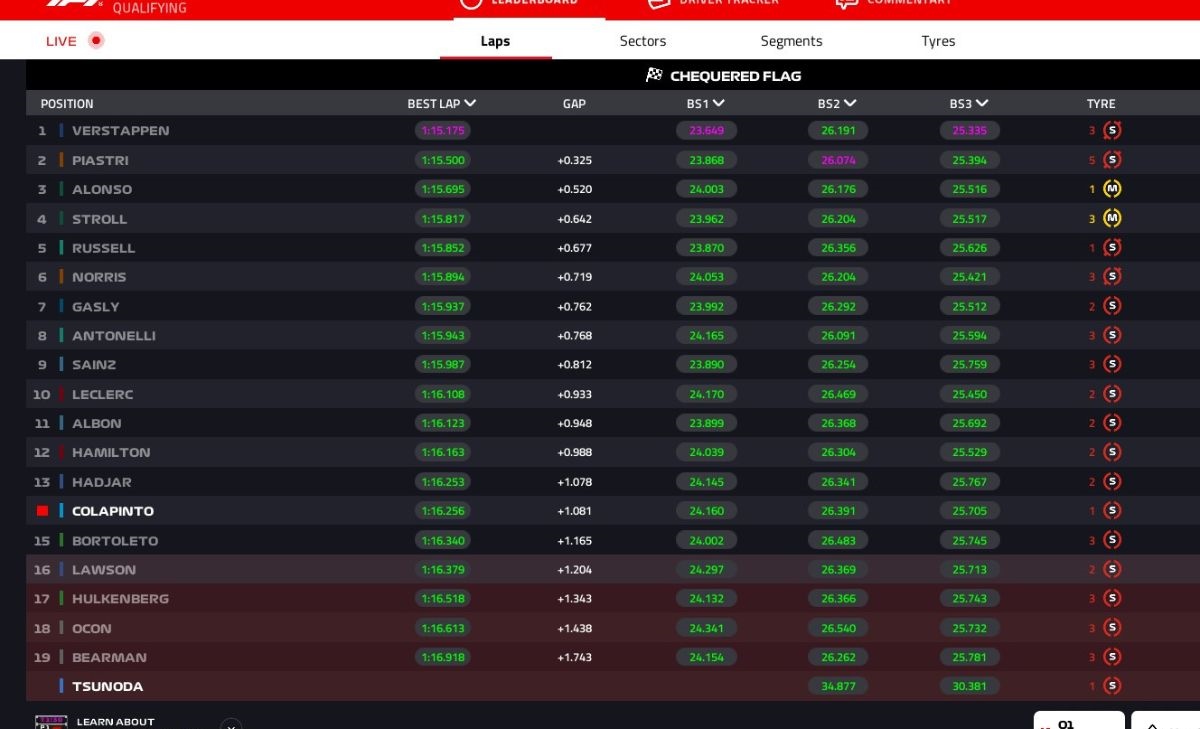This screenshot has height=729, width=1200.
Task: Click Tsunoda's soft tyre icon
Action: [x=1111, y=686]
